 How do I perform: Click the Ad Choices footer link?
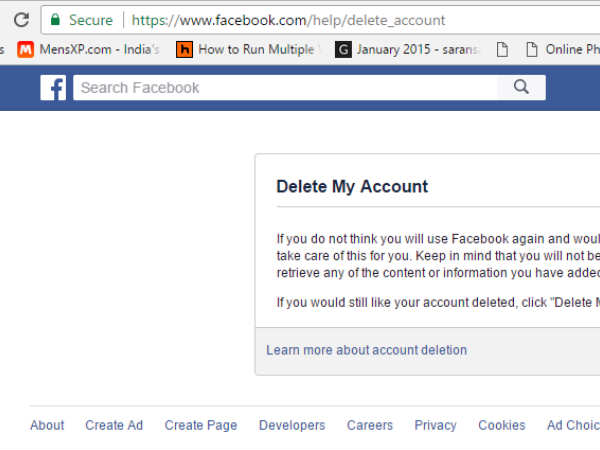[x=572, y=425]
